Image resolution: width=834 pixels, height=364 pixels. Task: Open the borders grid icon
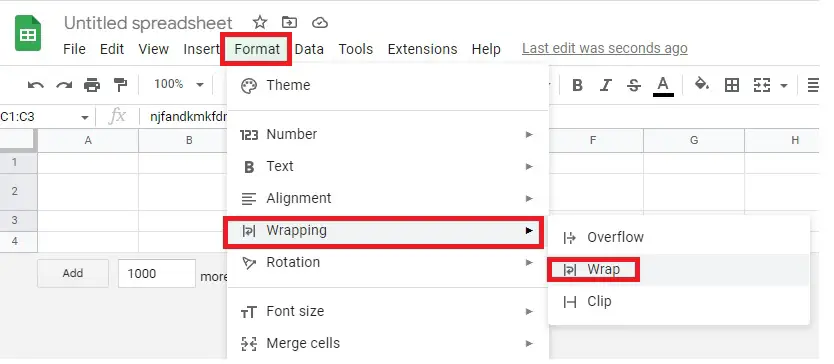[732, 85]
